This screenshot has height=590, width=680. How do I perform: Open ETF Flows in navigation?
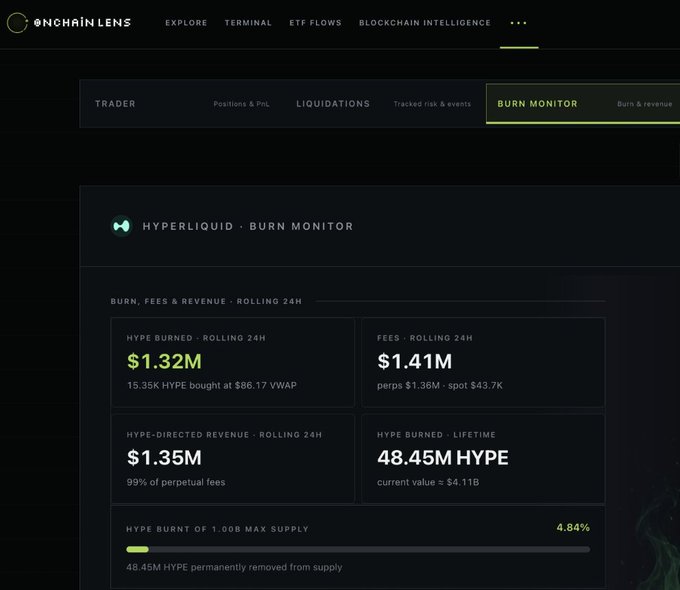tap(315, 23)
